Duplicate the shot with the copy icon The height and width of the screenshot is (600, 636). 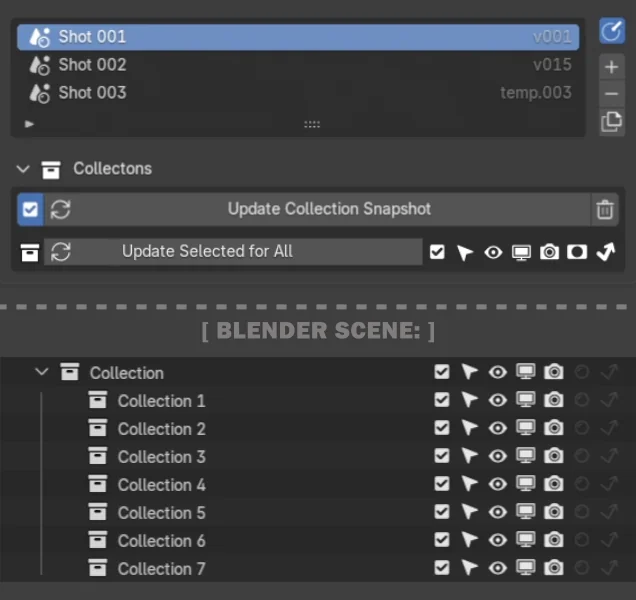tap(612, 122)
